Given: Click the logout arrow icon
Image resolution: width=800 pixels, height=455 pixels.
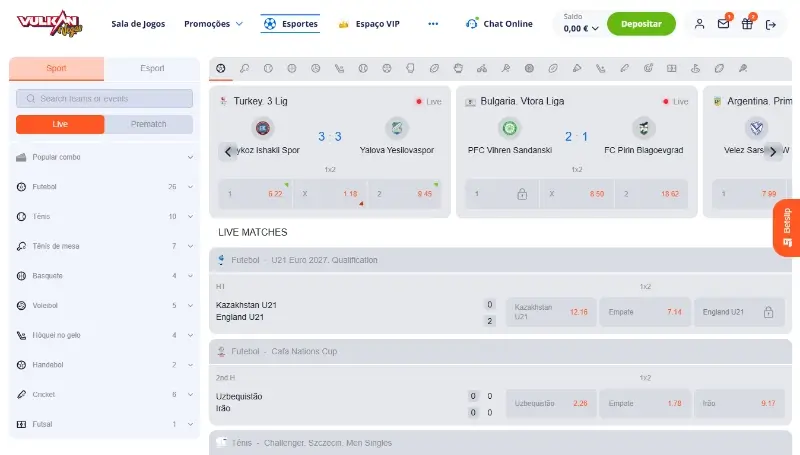Looking at the screenshot, I should click(771, 24).
